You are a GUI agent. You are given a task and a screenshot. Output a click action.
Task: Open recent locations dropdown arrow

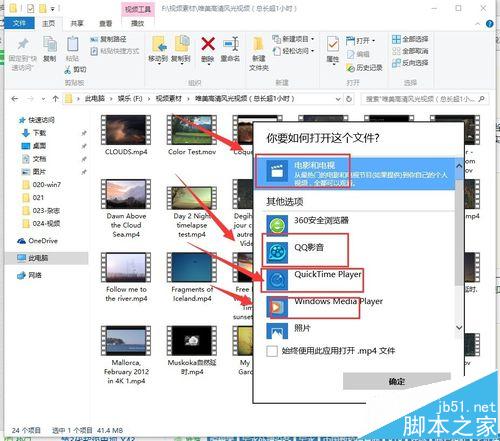point(43,99)
